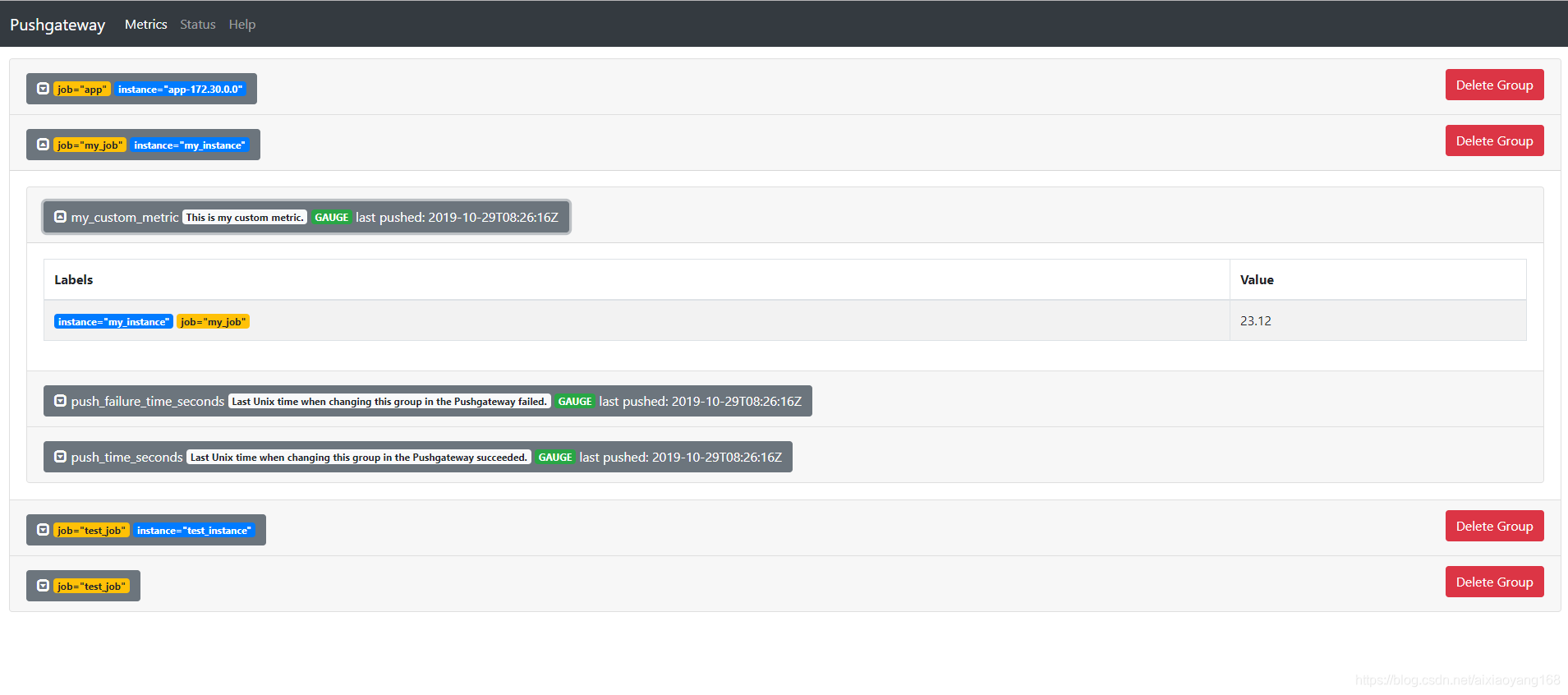1568x695 pixels.
Task: Click the value 23.12 cell
Action: [1377, 320]
